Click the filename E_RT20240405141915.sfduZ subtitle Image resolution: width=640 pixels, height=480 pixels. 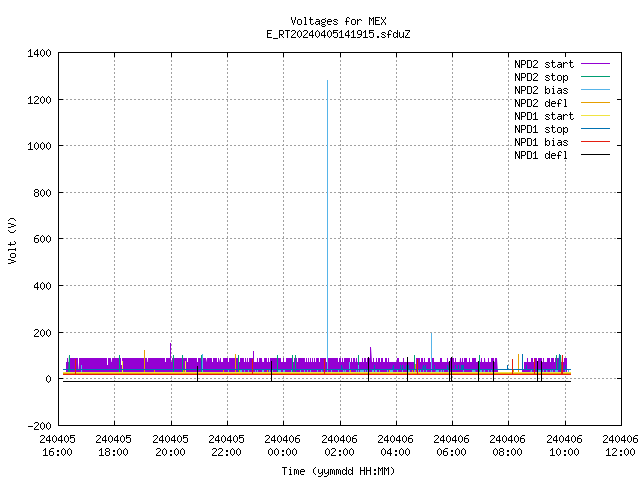tap(338, 34)
